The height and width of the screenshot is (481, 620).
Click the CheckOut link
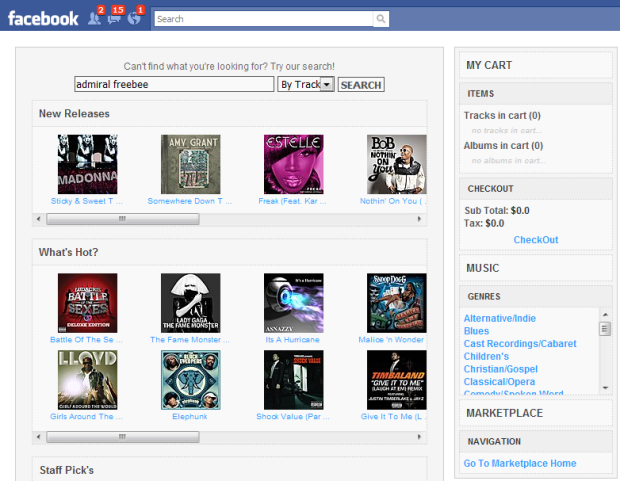click(536, 240)
